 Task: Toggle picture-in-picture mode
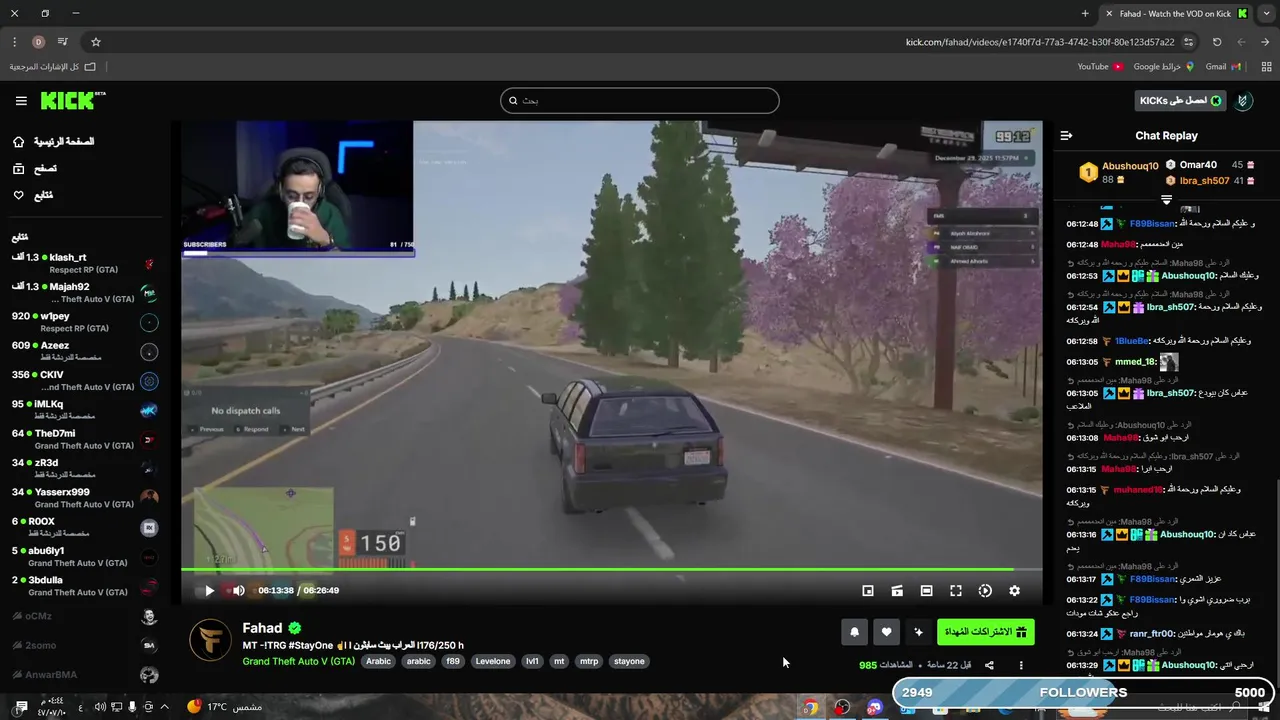tap(868, 591)
